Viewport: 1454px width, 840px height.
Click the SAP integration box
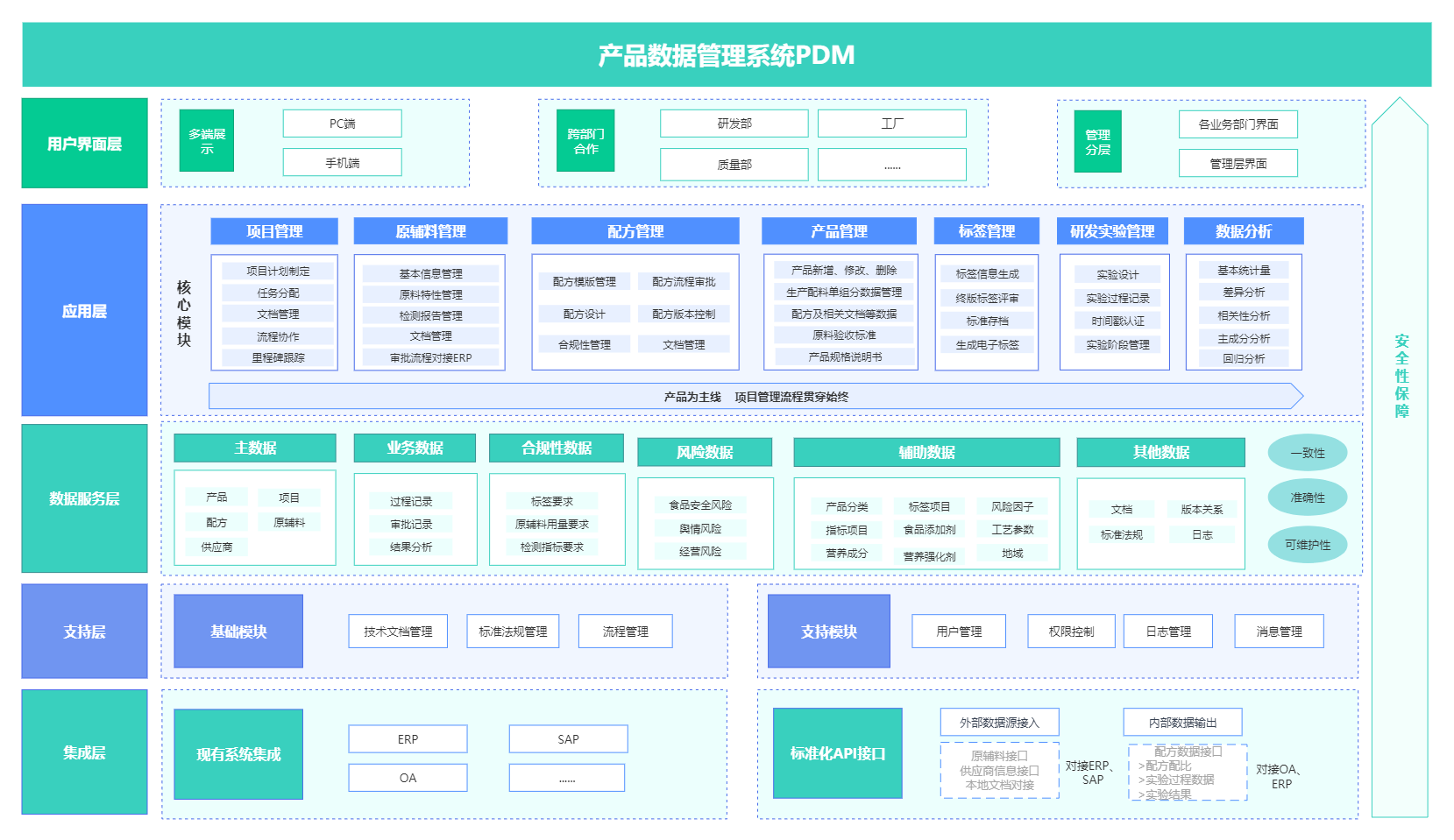(x=568, y=739)
